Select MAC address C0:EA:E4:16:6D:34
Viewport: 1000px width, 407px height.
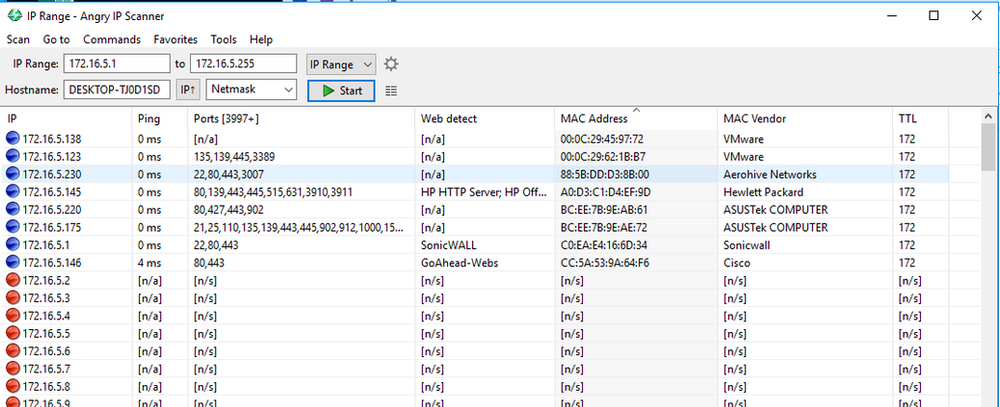(603, 245)
